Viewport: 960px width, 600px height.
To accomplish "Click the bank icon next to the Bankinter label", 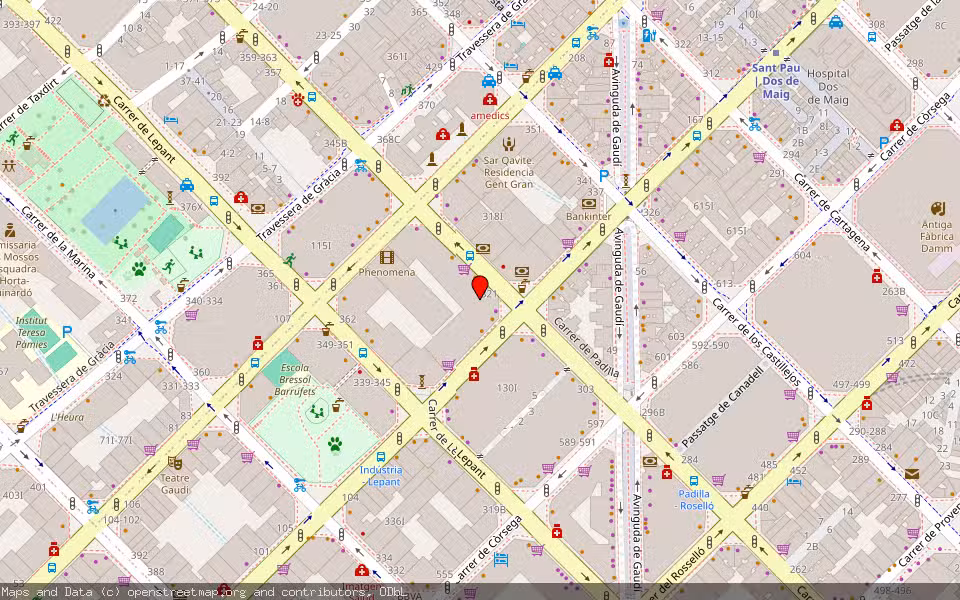I will point(590,203).
